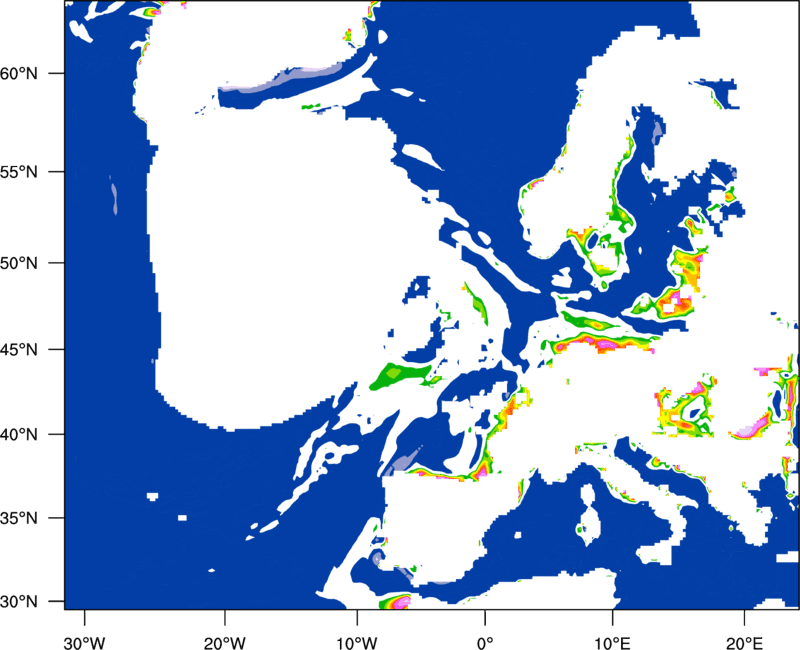Click the tick mark beside 50°N

click(57, 263)
